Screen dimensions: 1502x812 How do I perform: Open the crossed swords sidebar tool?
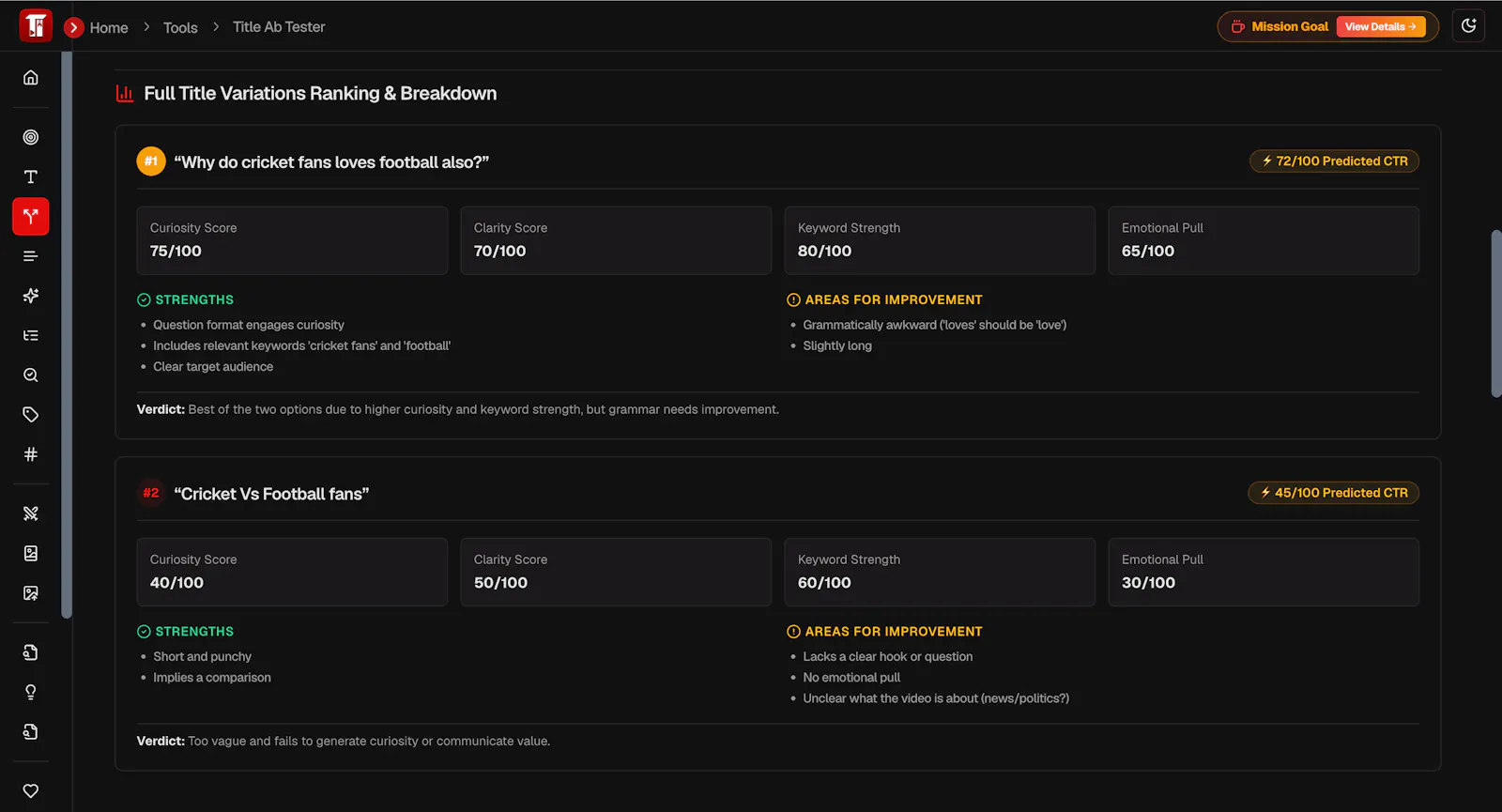coord(31,513)
